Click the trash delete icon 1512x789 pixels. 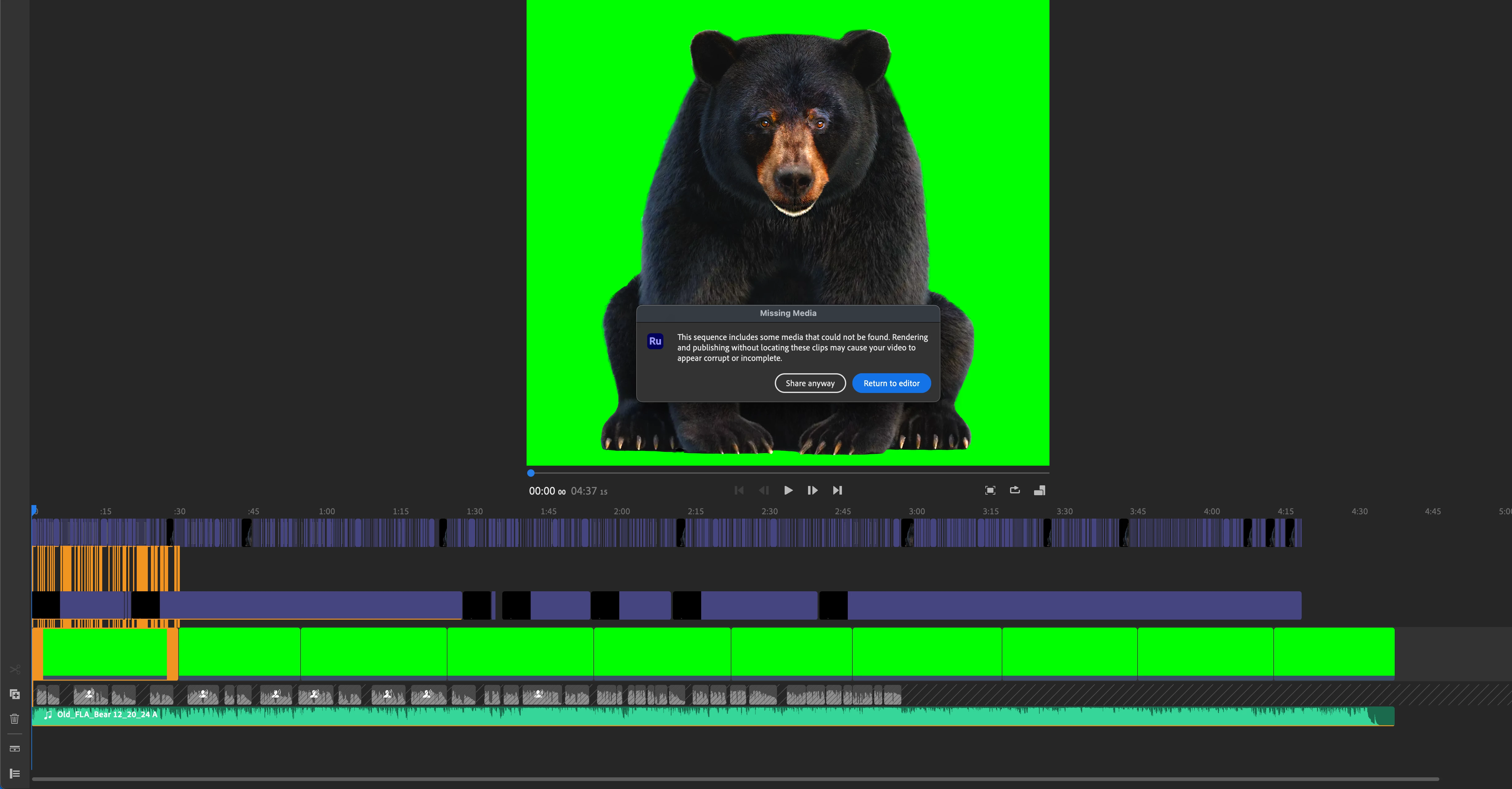[15, 718]
